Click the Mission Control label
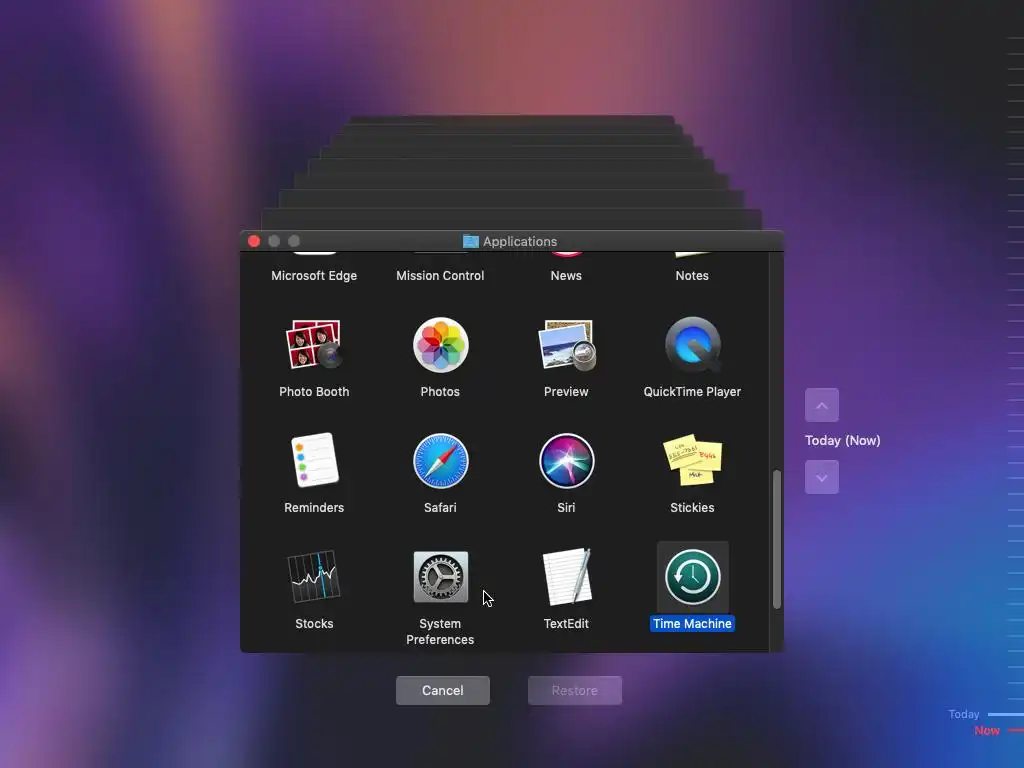Viewport: 1024px width, 768px height. pos(440,276)
